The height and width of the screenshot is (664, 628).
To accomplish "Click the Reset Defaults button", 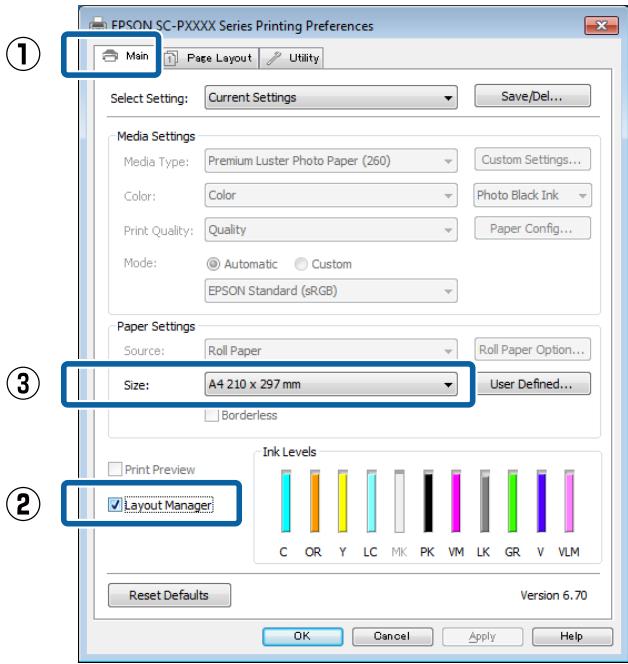I will pos(169,595).
